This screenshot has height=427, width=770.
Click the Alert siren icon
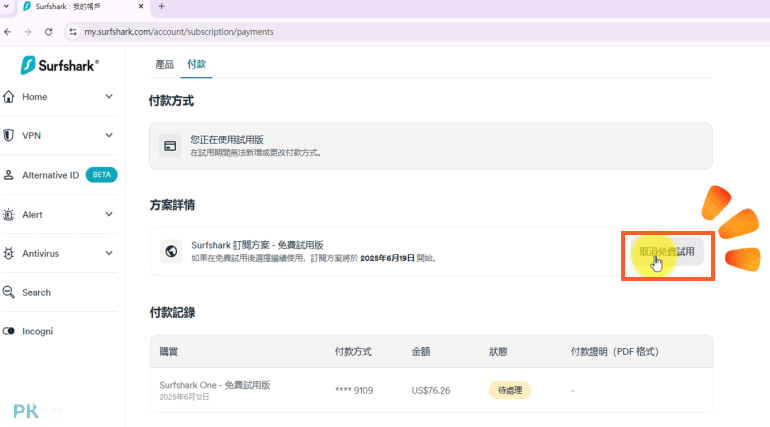tap(8, 214)
